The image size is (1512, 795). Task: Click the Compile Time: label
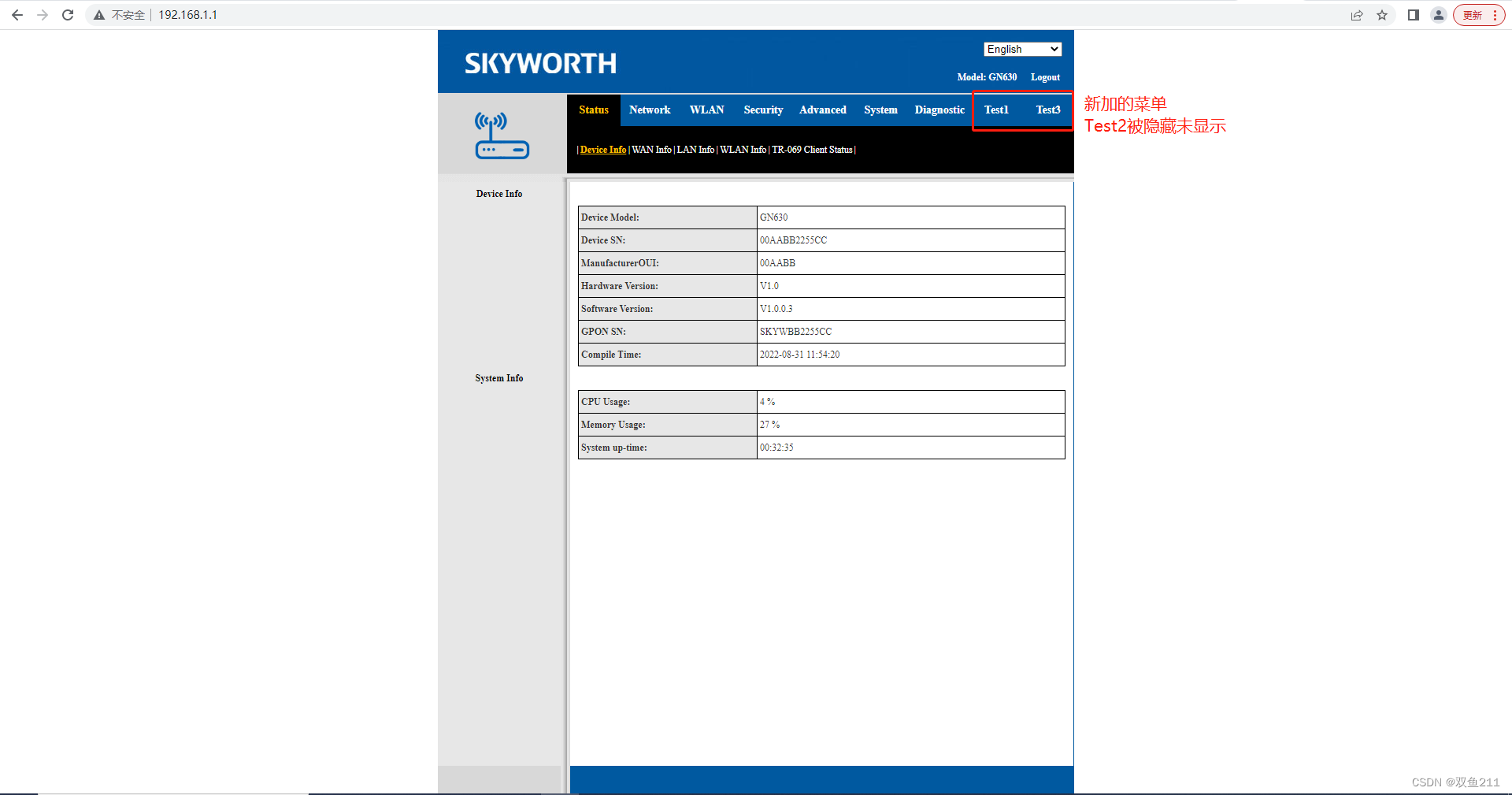pyautogui.click(x=611, y=355)
